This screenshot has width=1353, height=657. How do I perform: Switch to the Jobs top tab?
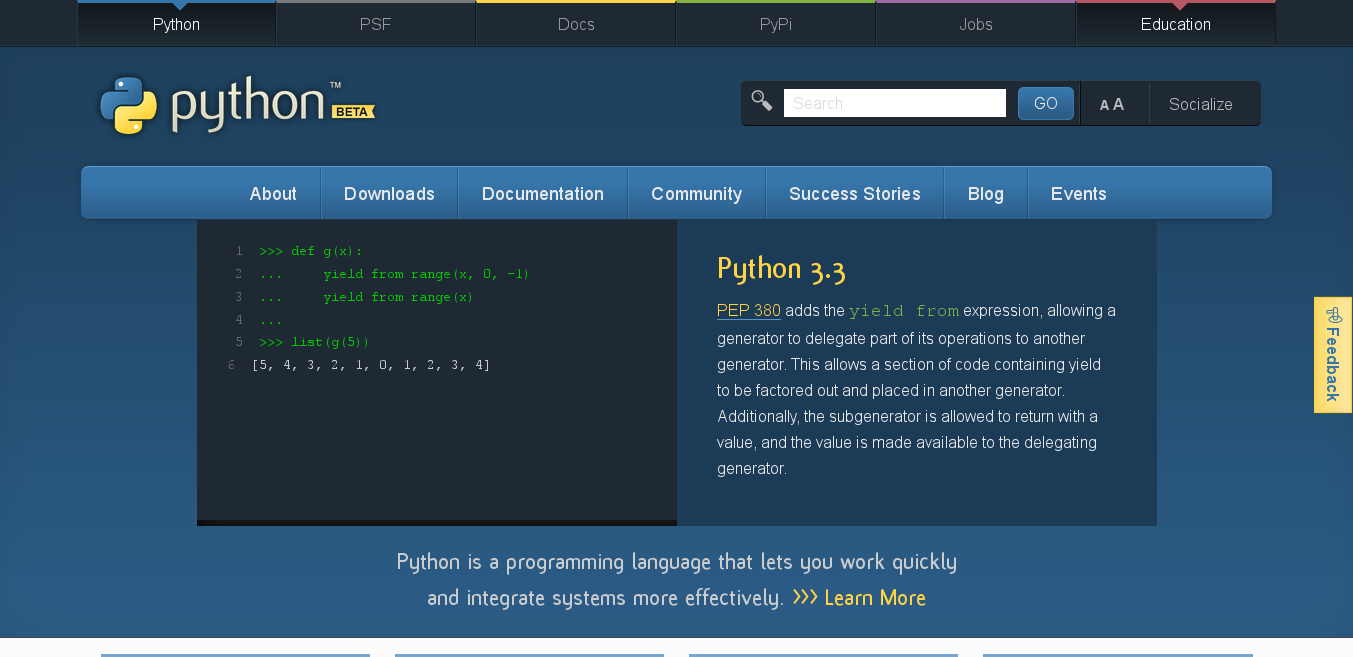tap(976, 24)
